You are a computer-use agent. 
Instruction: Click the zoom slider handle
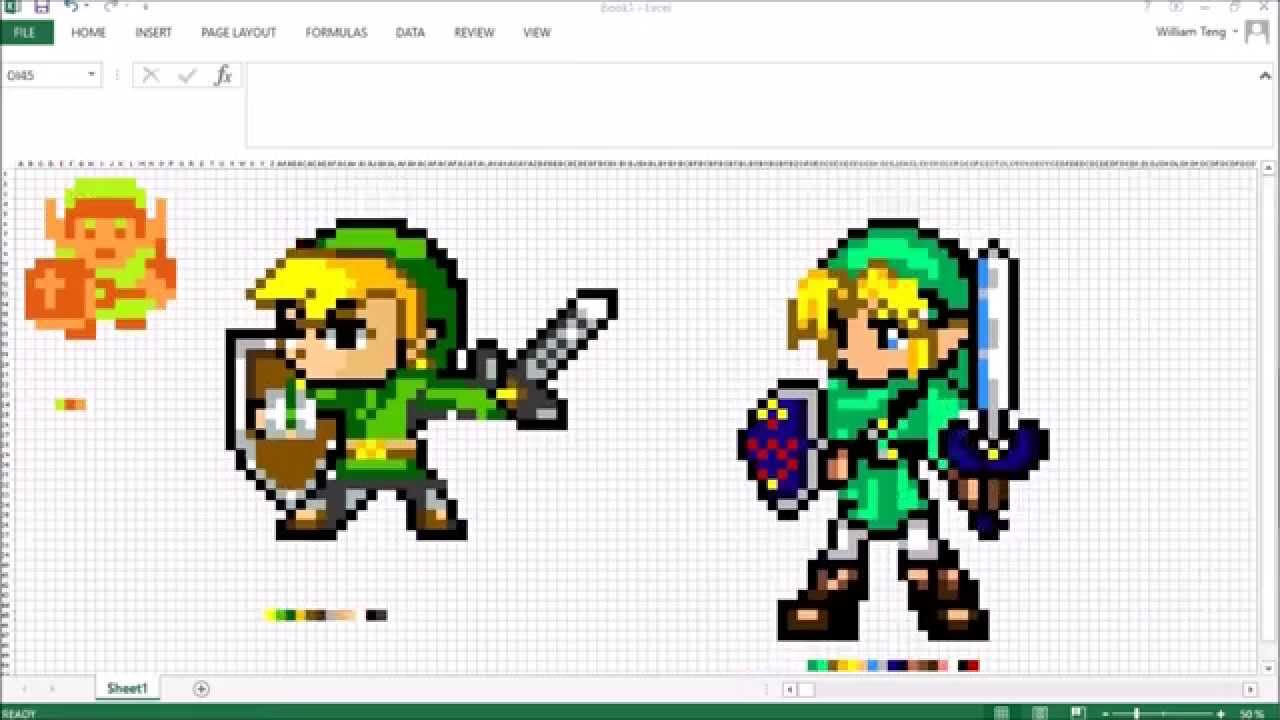1137,713
